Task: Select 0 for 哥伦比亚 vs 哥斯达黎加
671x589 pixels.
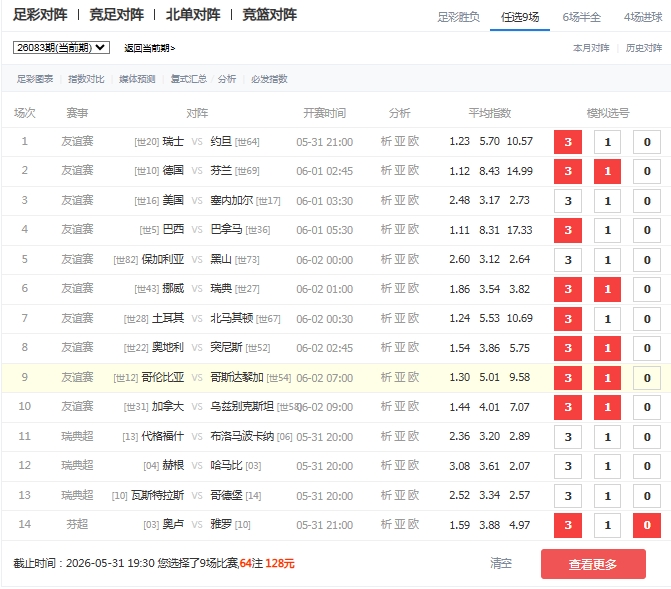Action: click(647, 378)
